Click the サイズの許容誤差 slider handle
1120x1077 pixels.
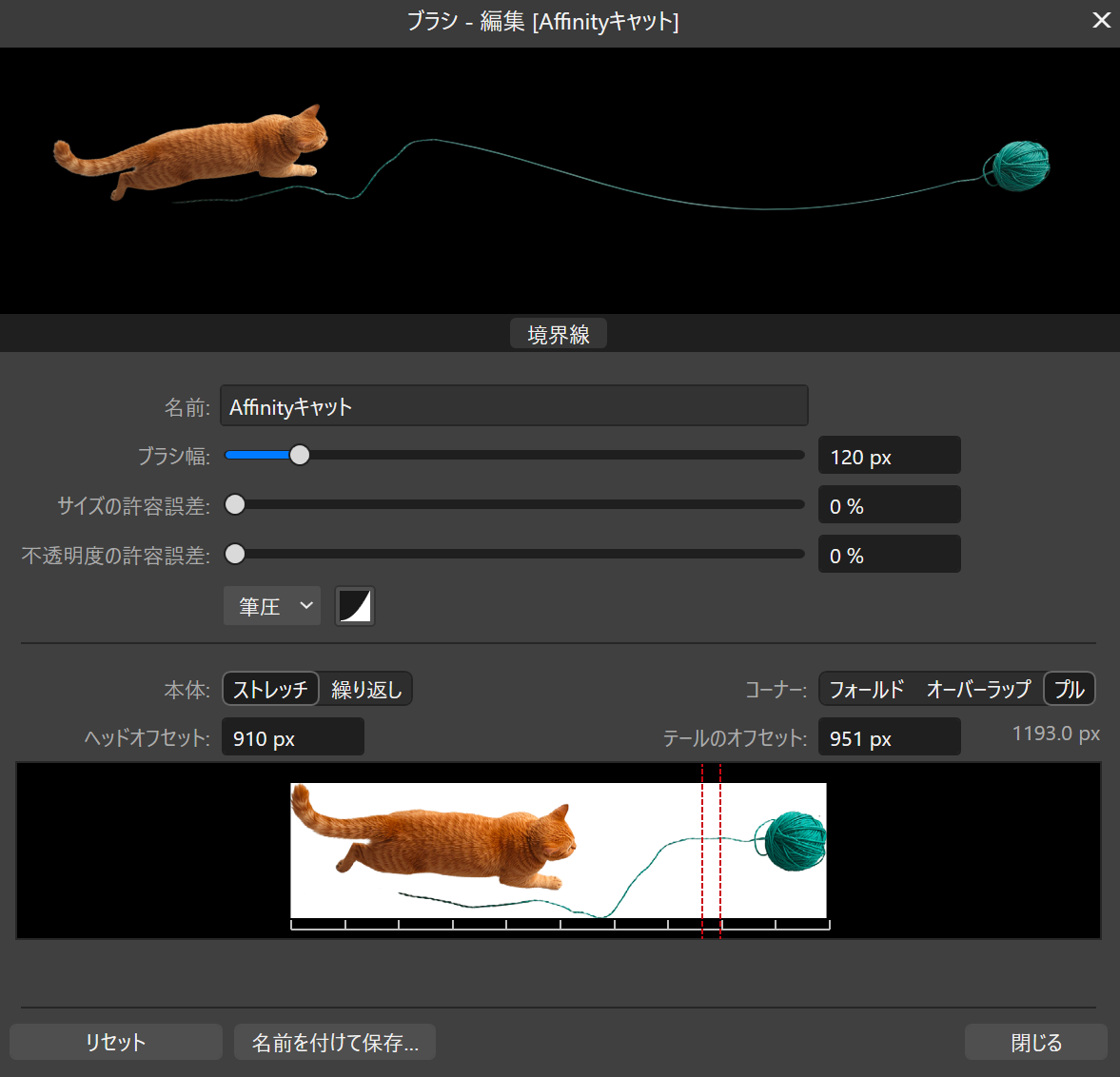235,504
